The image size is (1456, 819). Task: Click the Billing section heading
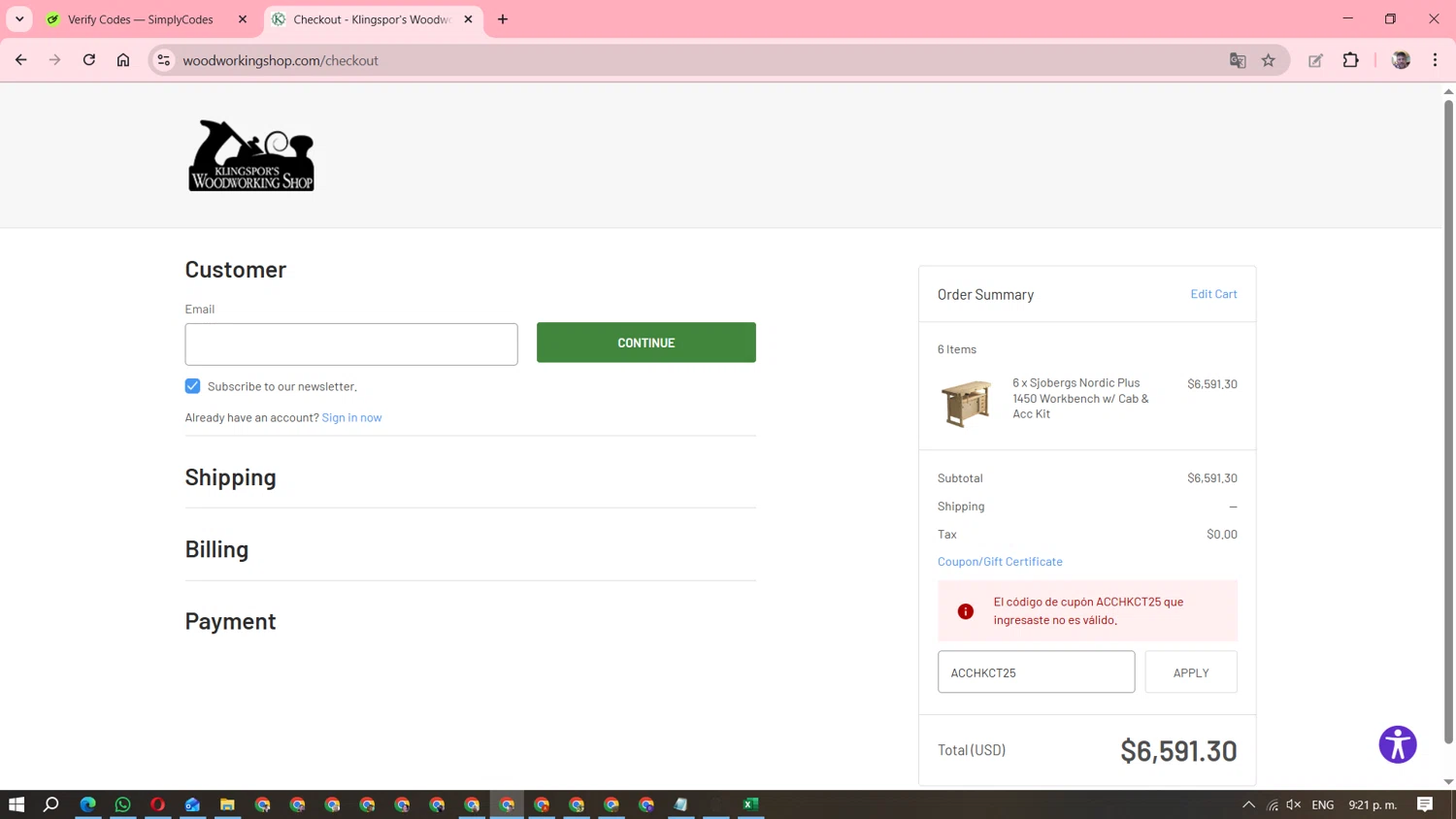pyautogui.click(x=217, y=549)
